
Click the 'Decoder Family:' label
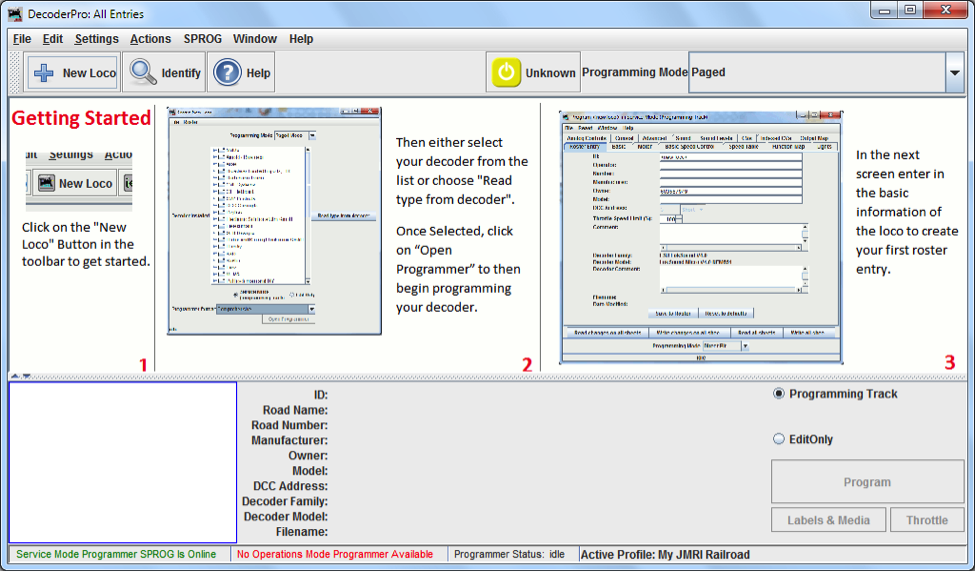(x=285, y=501)
